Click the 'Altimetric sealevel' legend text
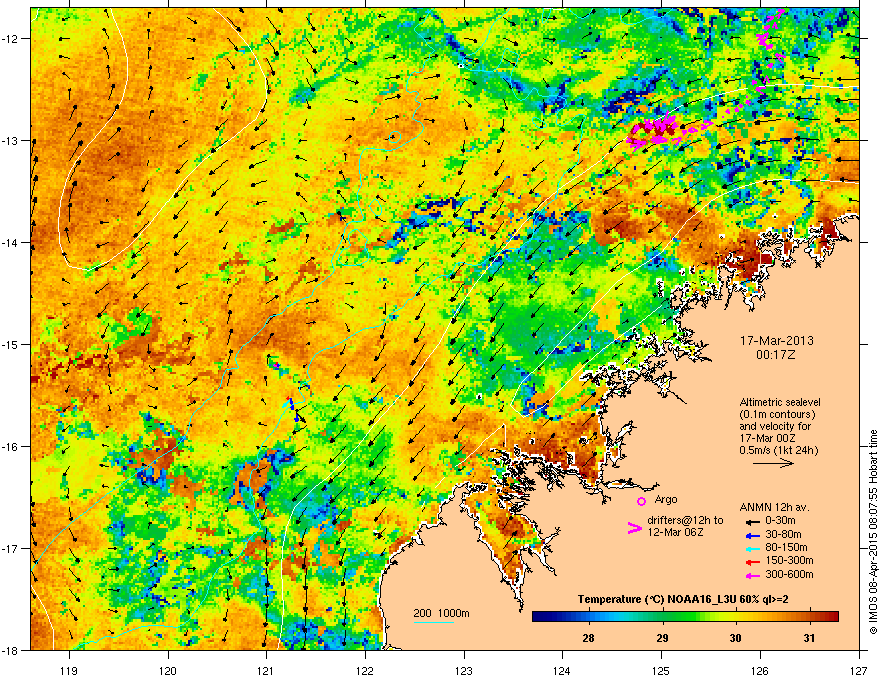 coord(780,402)
